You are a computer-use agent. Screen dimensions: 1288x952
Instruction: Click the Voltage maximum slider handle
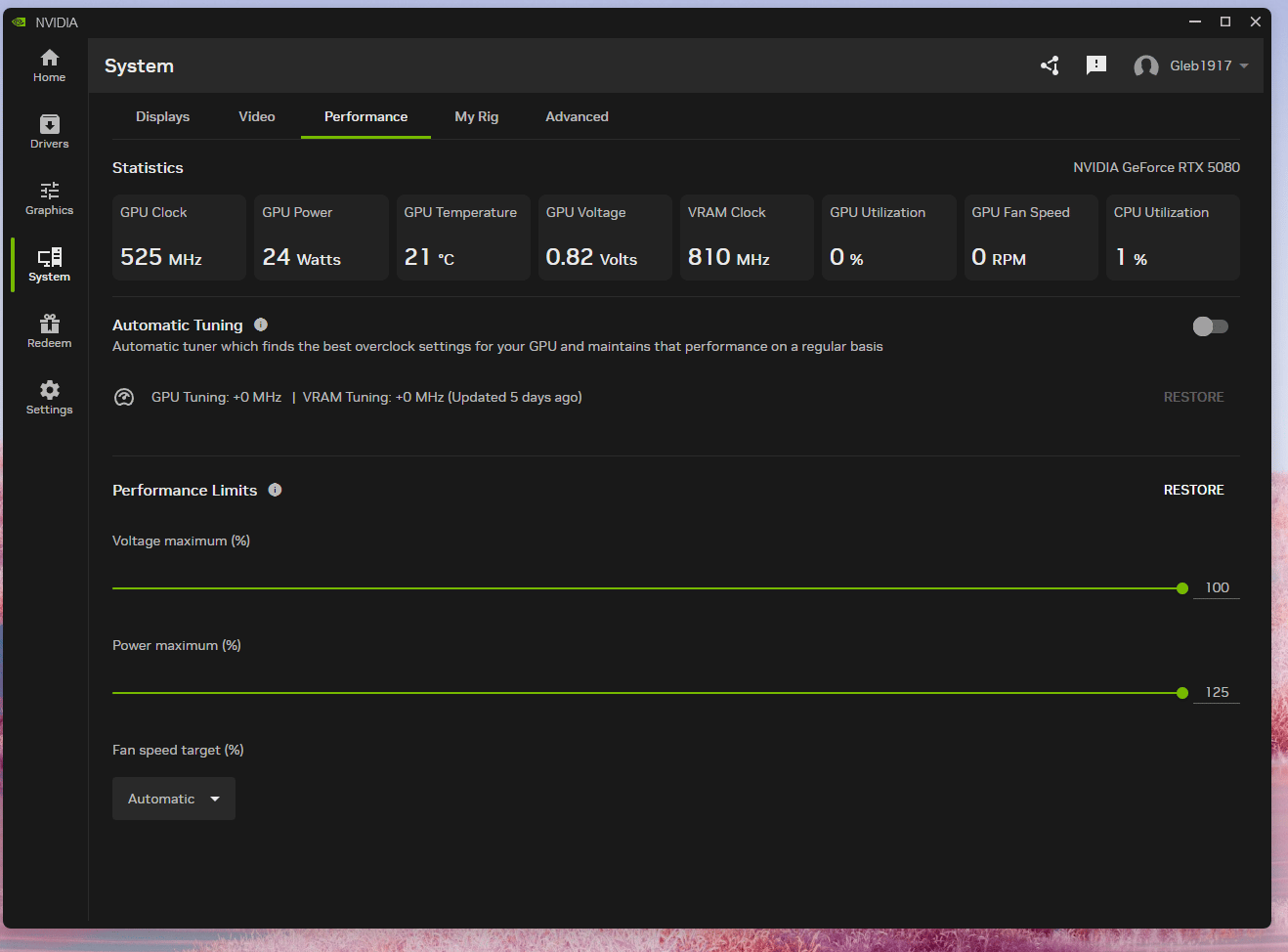click(x=1182, y=588)
